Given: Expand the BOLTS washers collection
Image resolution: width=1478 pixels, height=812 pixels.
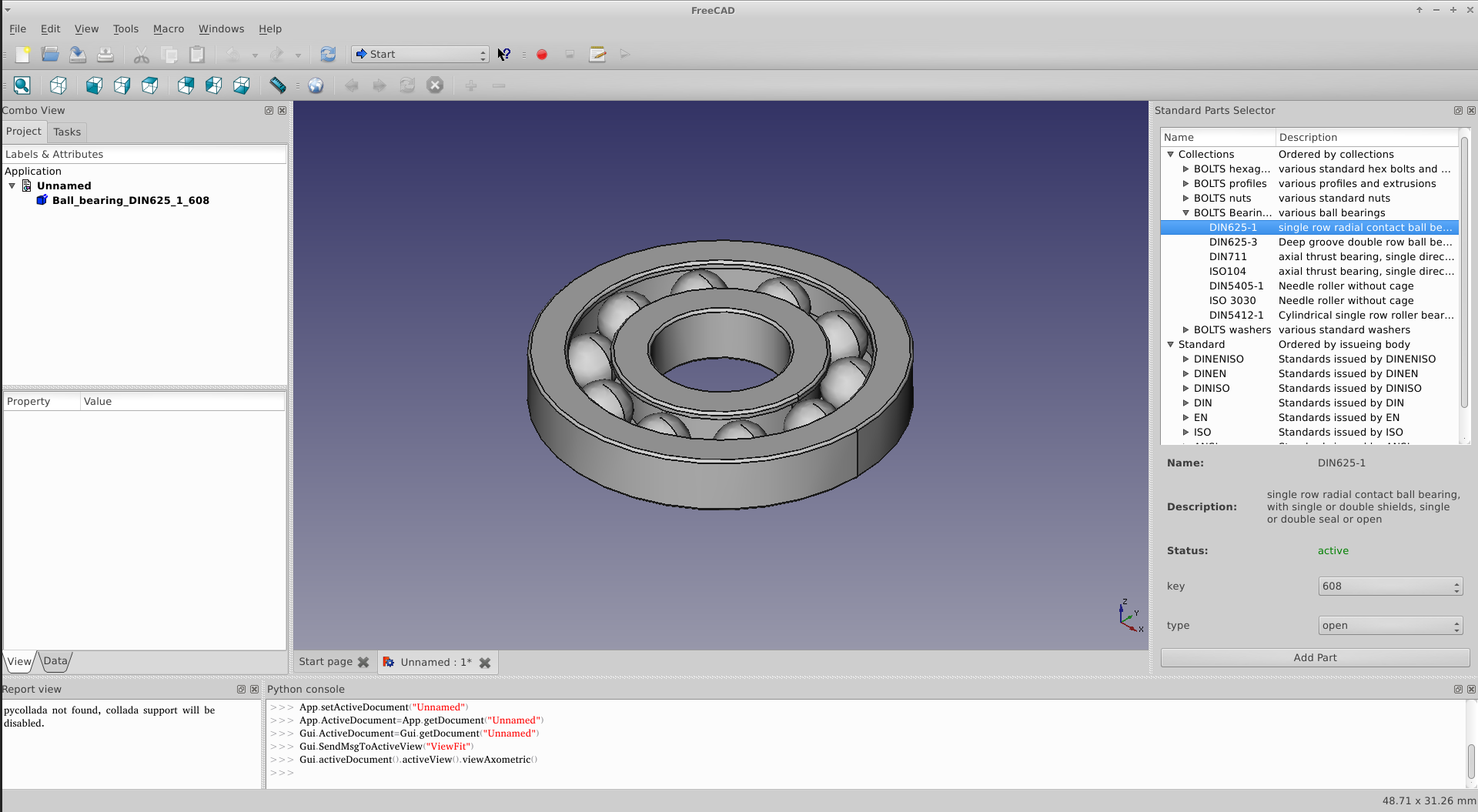Looking at the screenshot, I should [1185, 330].
